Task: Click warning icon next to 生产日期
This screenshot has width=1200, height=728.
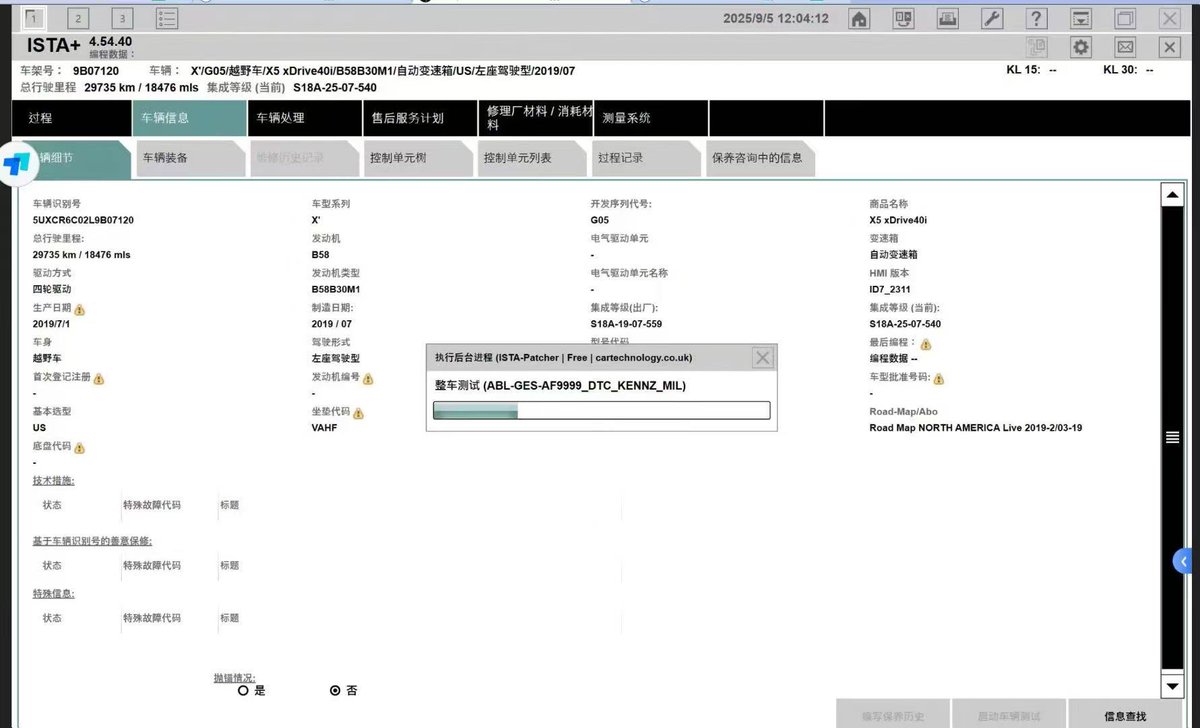Action: pos(80,309)
